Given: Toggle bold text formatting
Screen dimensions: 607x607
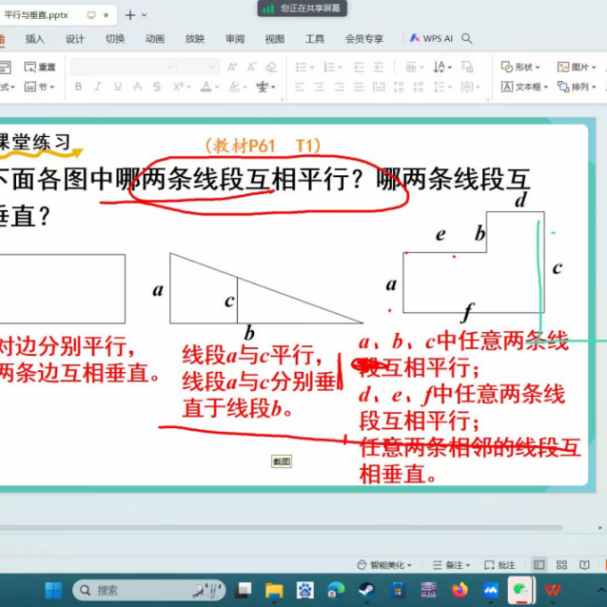Looking at the screenshot, I should click(x=78, y=87).
